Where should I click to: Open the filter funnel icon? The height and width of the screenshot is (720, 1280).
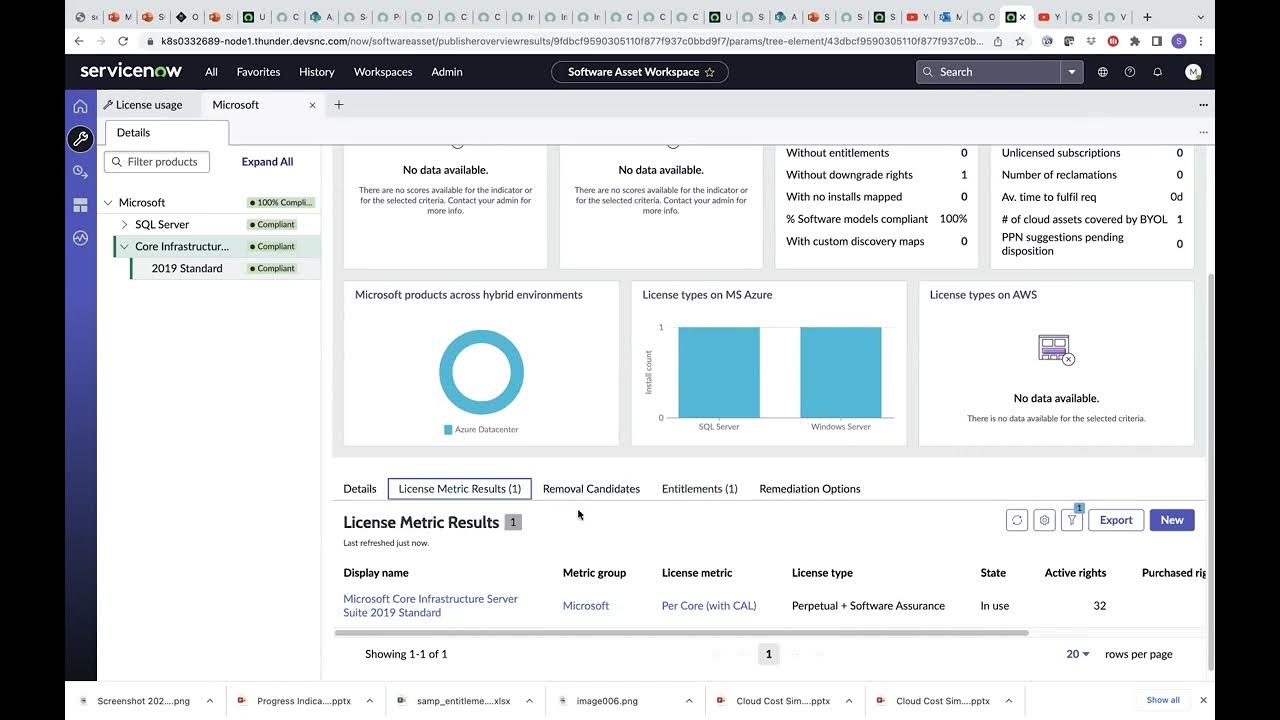tap(1072, 520)
